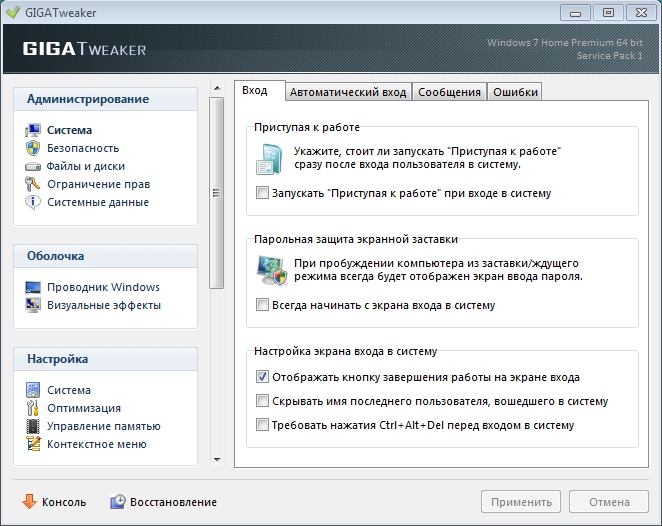Click the Визуальные эффекты icon

(32, 305)
